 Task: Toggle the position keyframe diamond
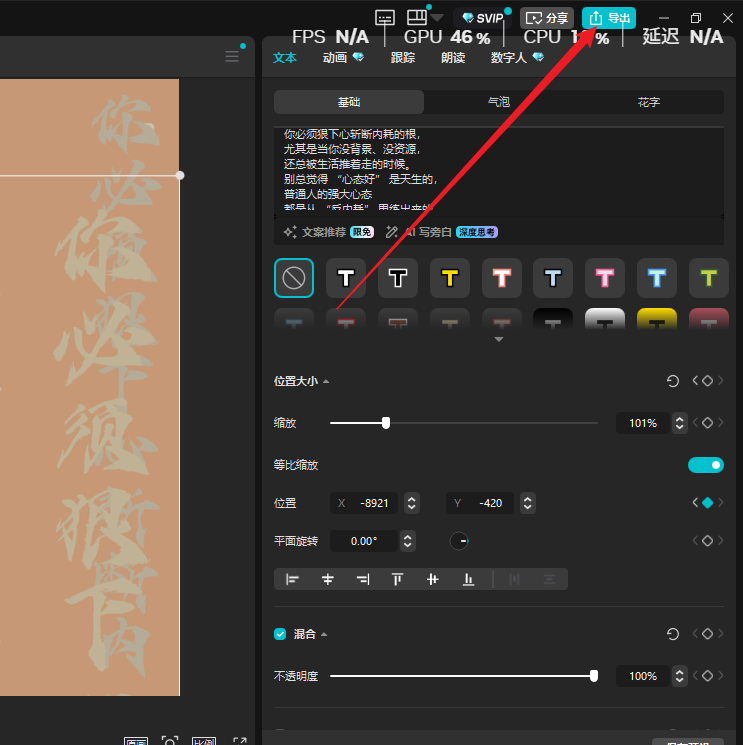[707, 503]
